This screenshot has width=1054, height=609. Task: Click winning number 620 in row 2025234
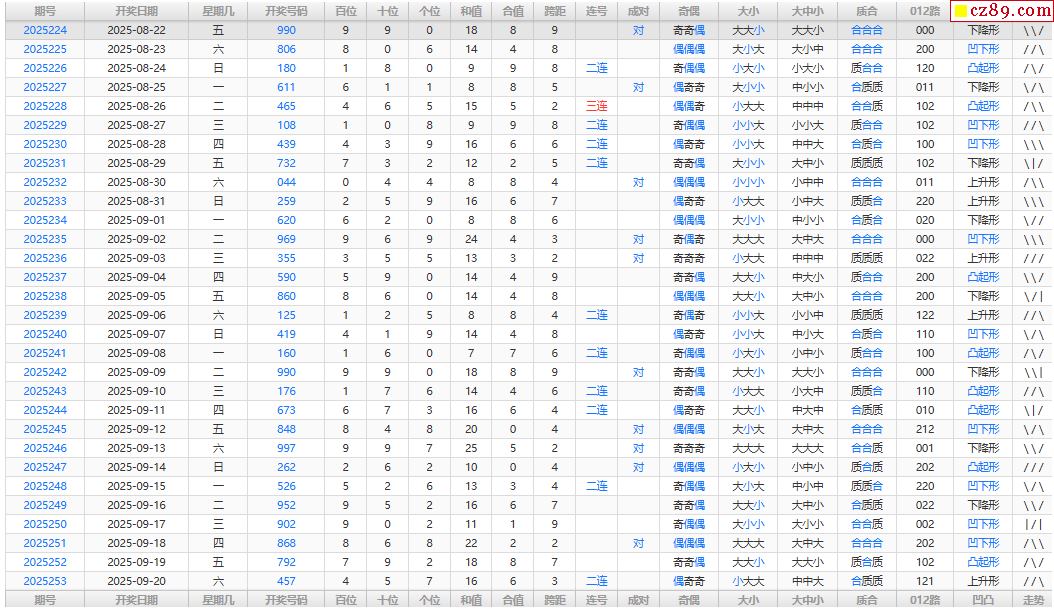point(286,220)
